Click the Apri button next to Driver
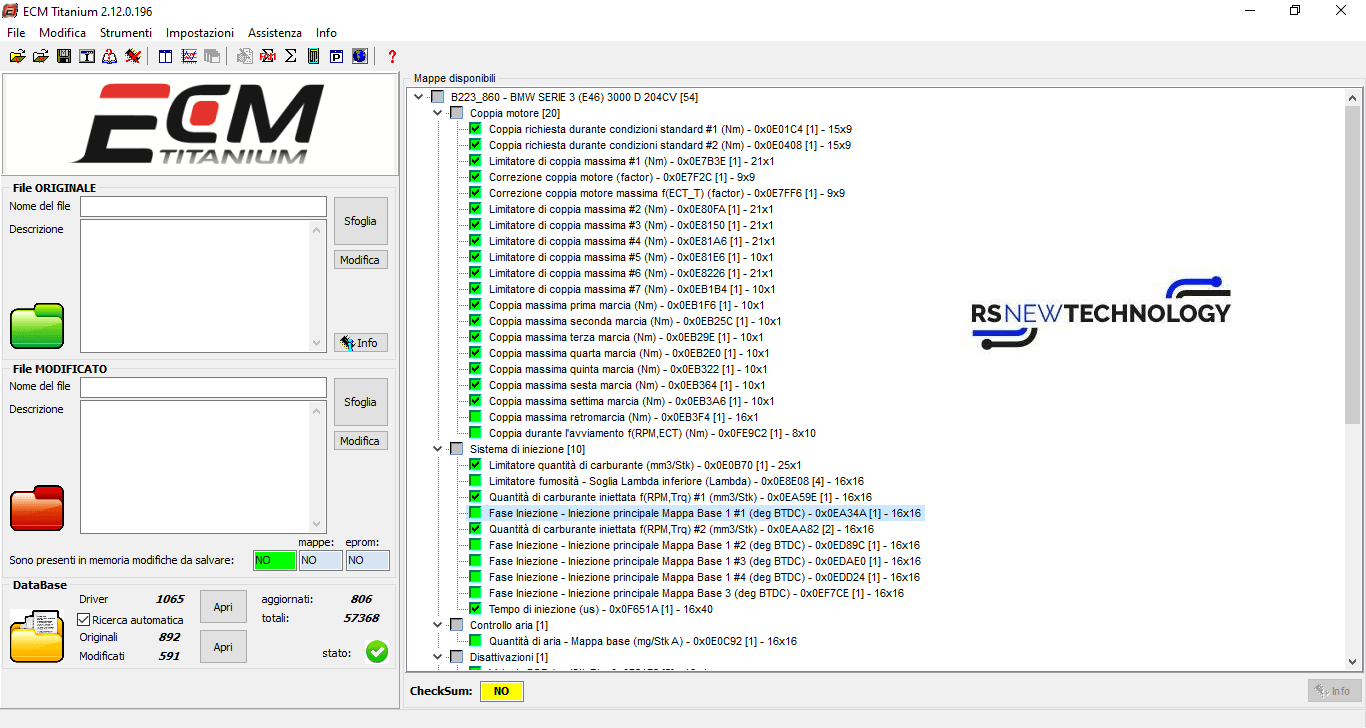Screen dimensions: 1366x728 click(223, 607)
